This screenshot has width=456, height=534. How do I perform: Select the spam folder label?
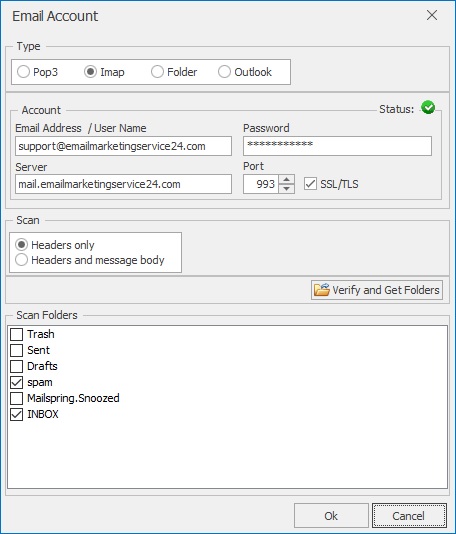(40, 382)
